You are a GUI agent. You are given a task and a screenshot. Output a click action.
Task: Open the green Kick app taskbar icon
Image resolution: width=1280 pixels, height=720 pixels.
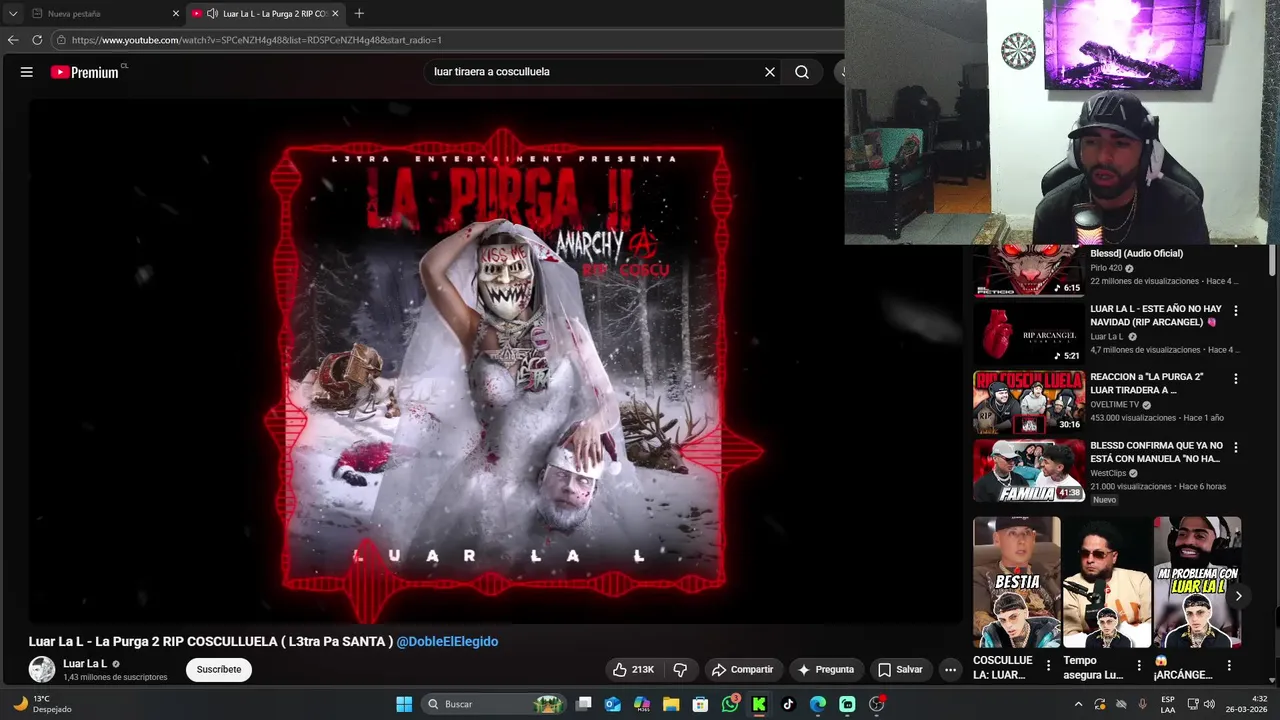coord(759,704)
